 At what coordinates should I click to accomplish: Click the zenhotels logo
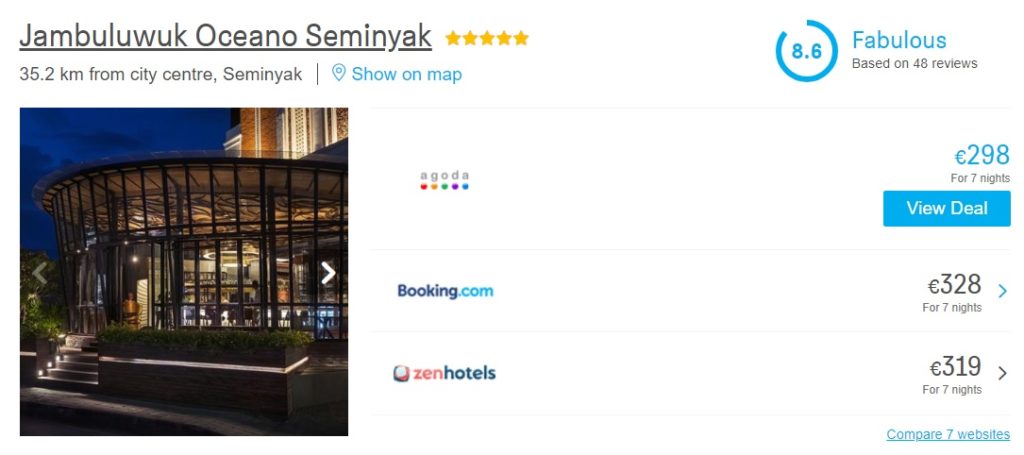[444, 374]
